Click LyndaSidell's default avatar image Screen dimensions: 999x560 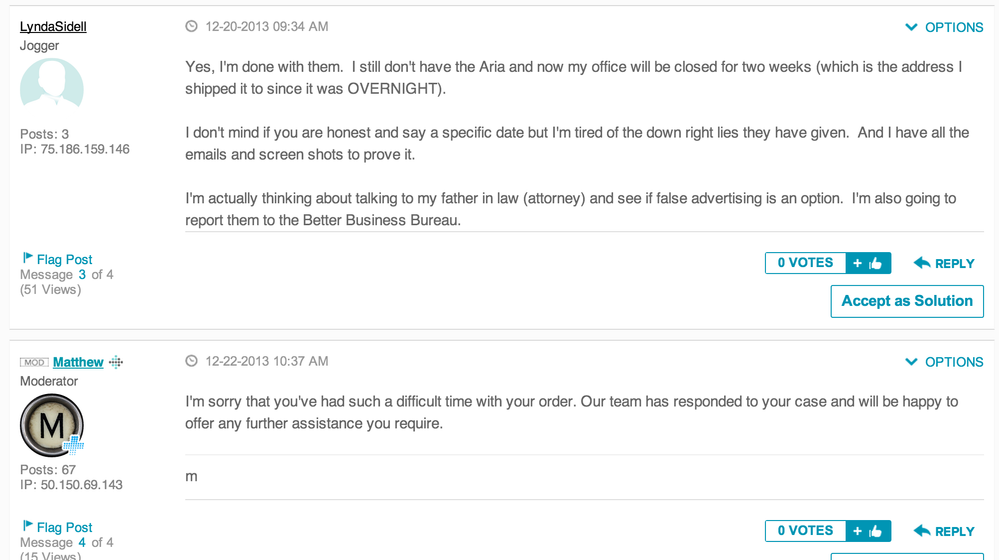point(52,85)
